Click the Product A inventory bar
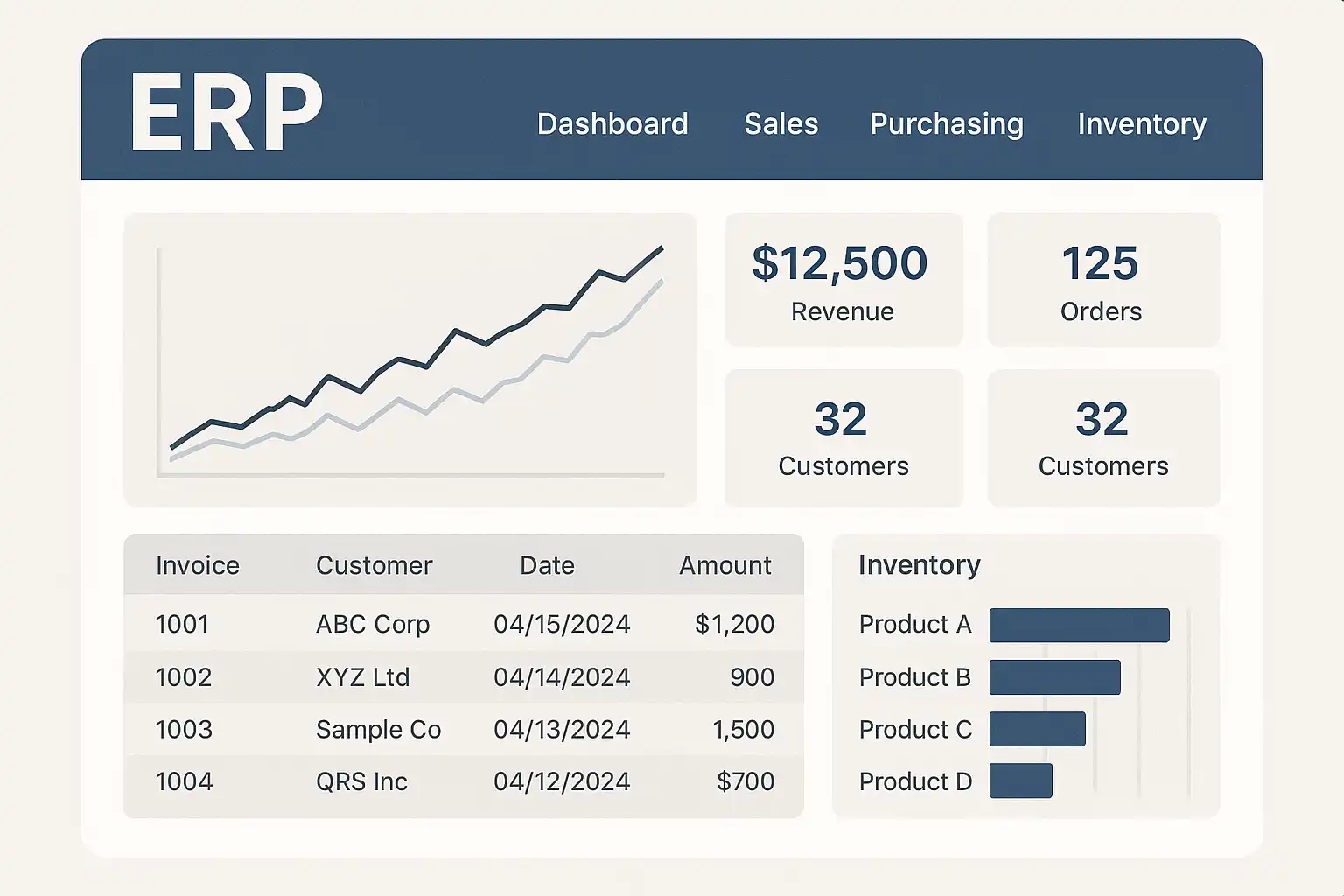Screen dimensions: 1344x896 tap(1079, 625)
